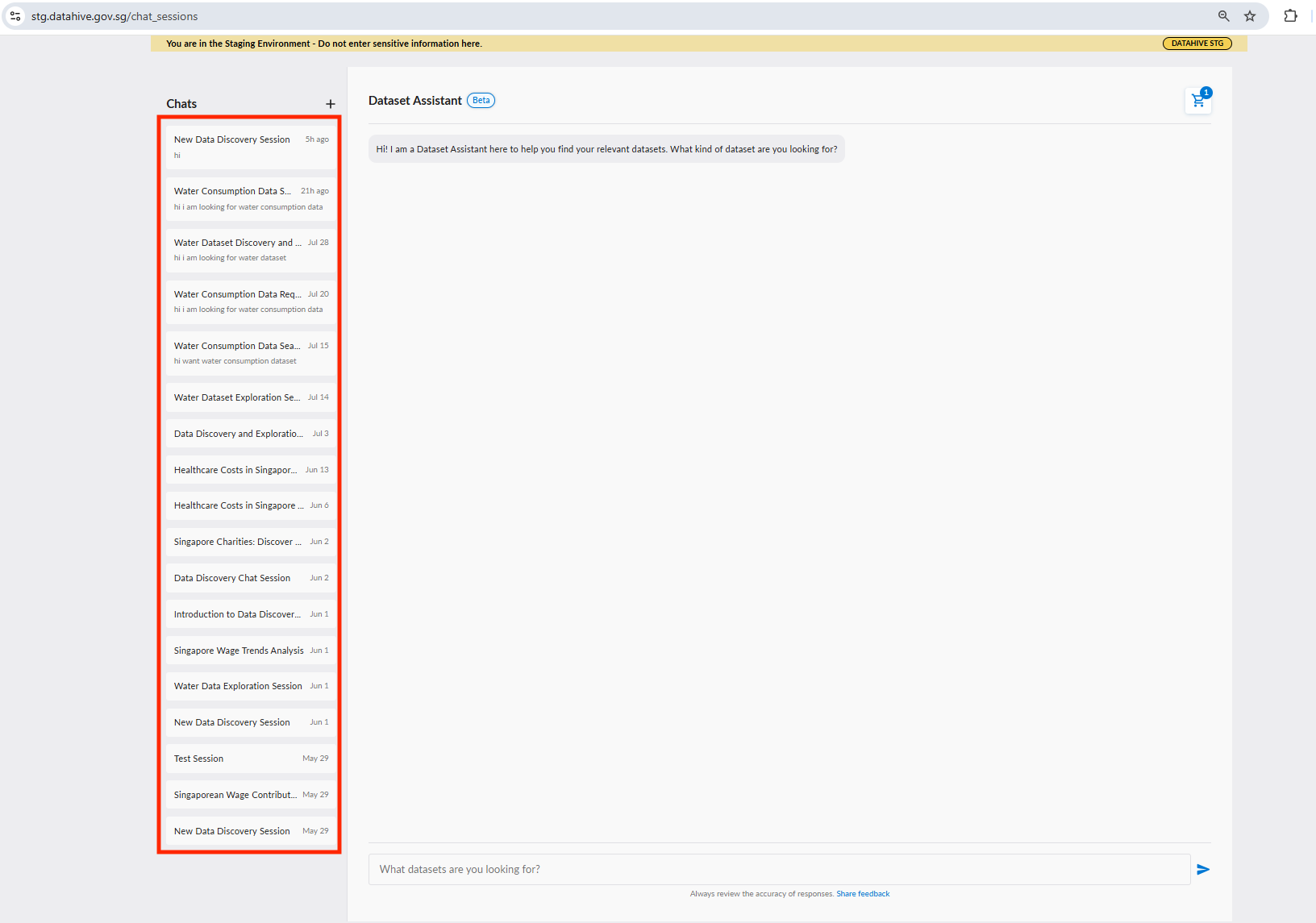This screenshot has height=923, width=1316.
Task: Click the Dataset Assistant heading
Action: coord(415,101)
